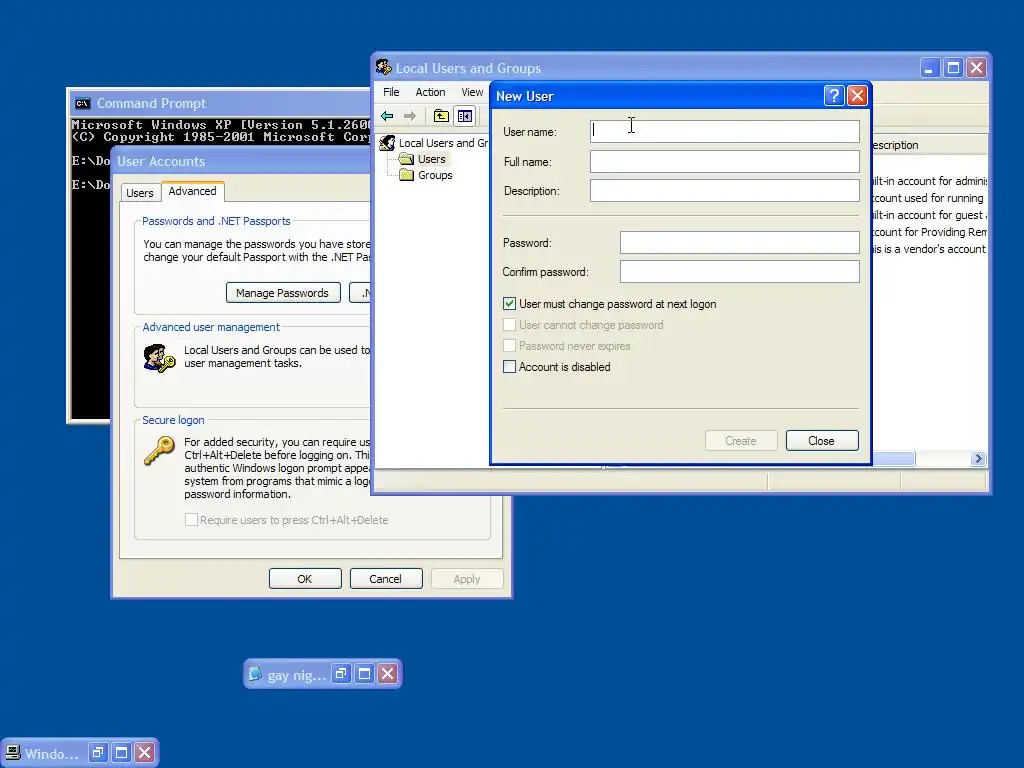The width and height of the screenshot is (1024, 768).
Task: Open the File menu in Local Users and Groups
Action: 391,92
